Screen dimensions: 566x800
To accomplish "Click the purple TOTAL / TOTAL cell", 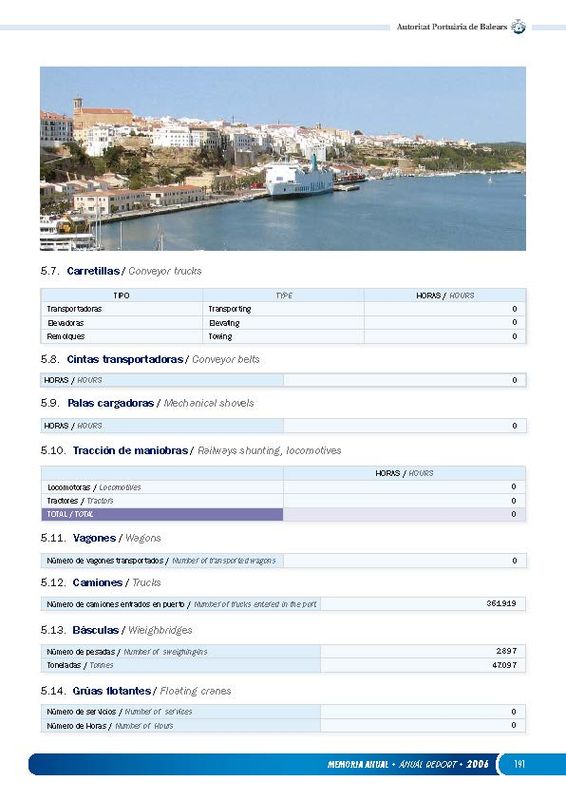I will pyautogui.click(x=162, y=514).
